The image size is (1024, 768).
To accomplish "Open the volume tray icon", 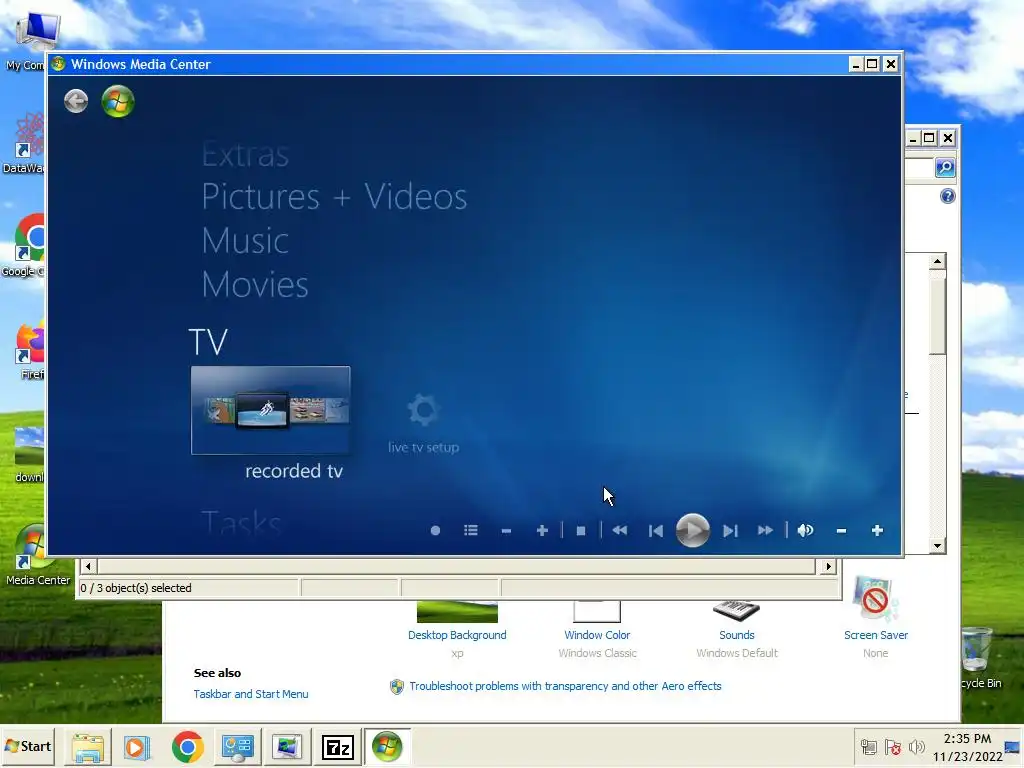I will click(x=917, y=747).
